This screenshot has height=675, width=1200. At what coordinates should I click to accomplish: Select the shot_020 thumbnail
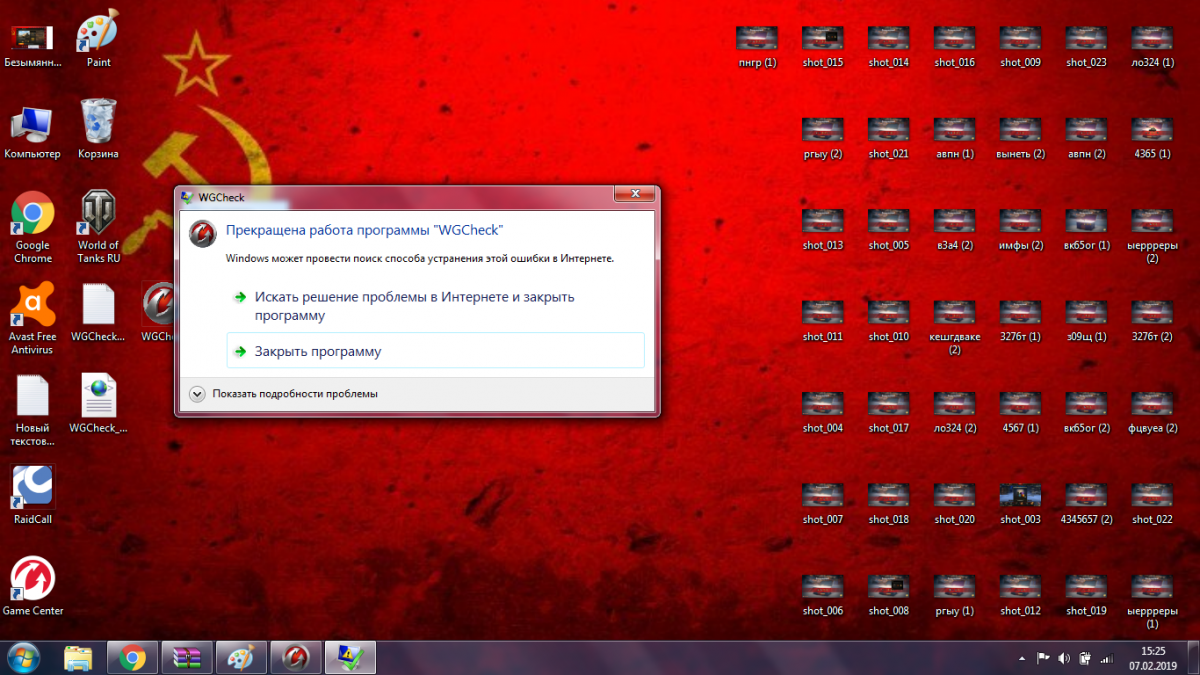954,505
